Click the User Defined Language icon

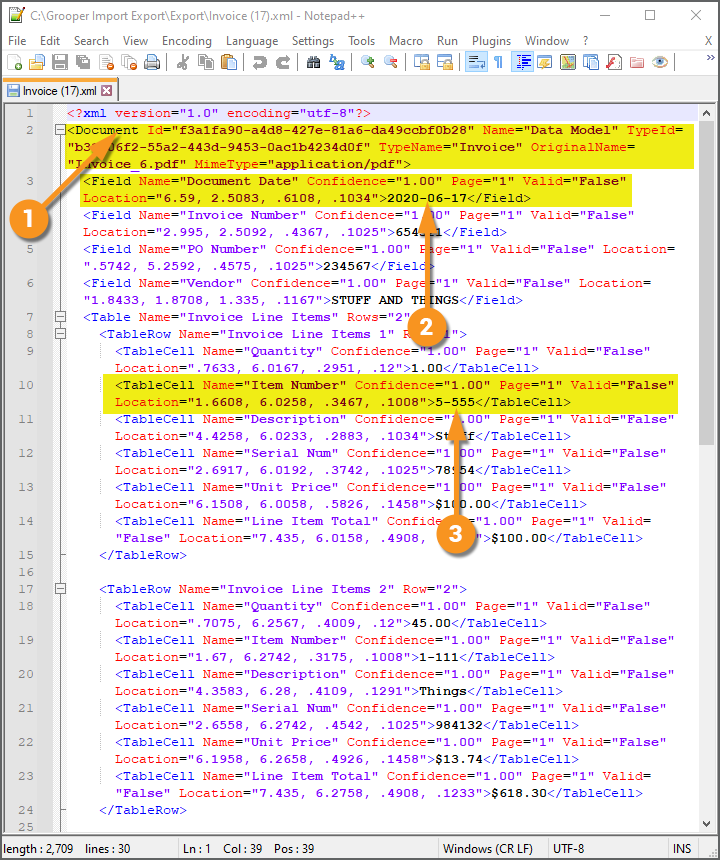[x=545, y=63]
